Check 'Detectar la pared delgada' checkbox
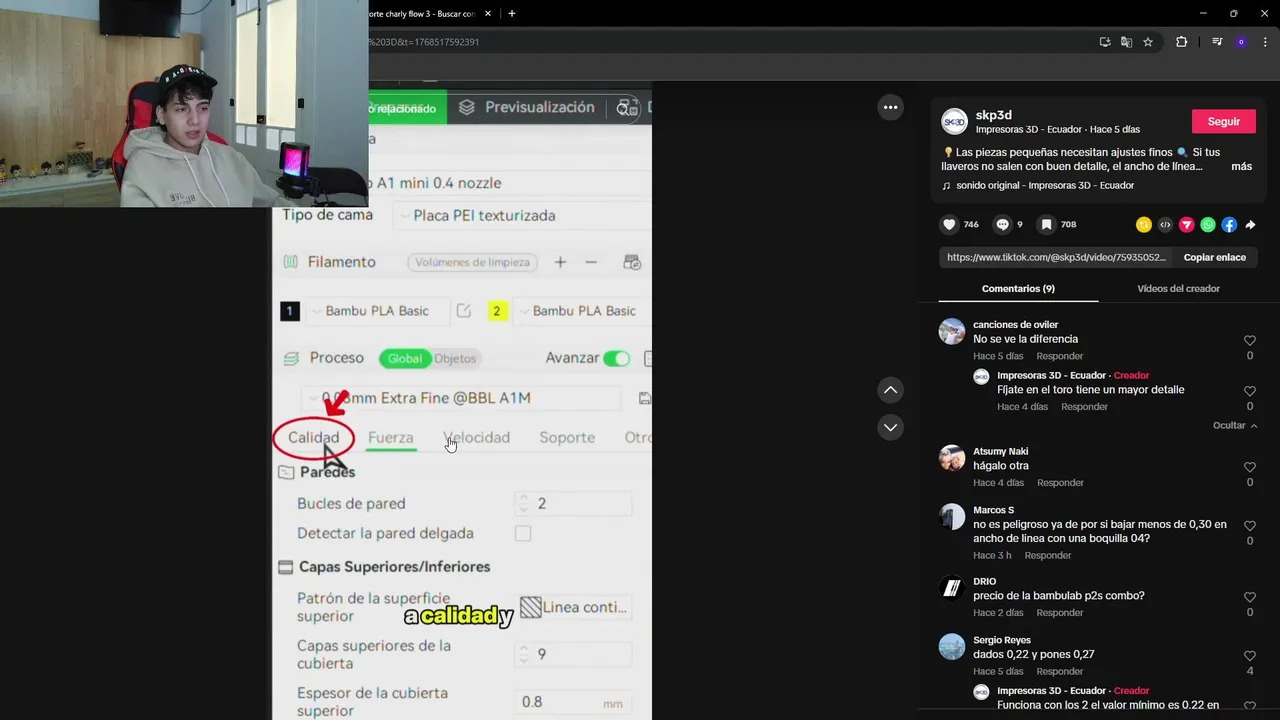The width and height of the screenshot is (1280, 720). click(x=523, y=534)
